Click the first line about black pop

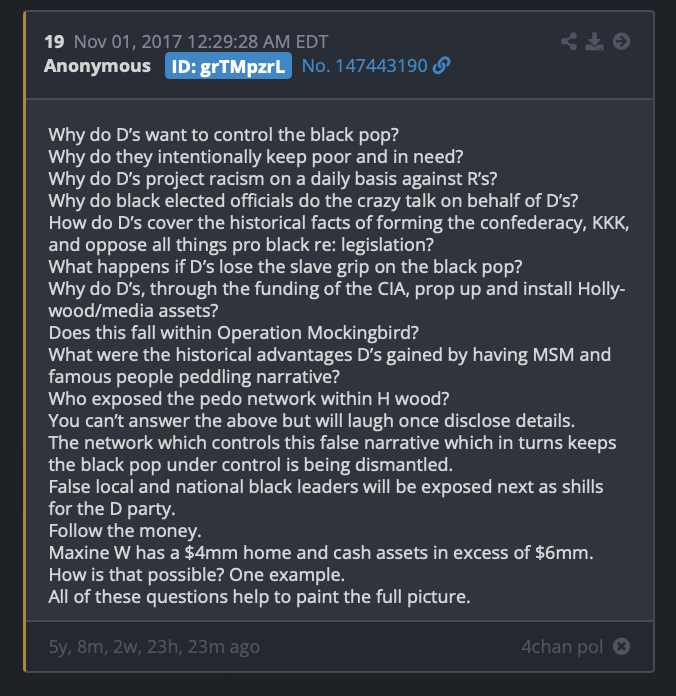224,135
